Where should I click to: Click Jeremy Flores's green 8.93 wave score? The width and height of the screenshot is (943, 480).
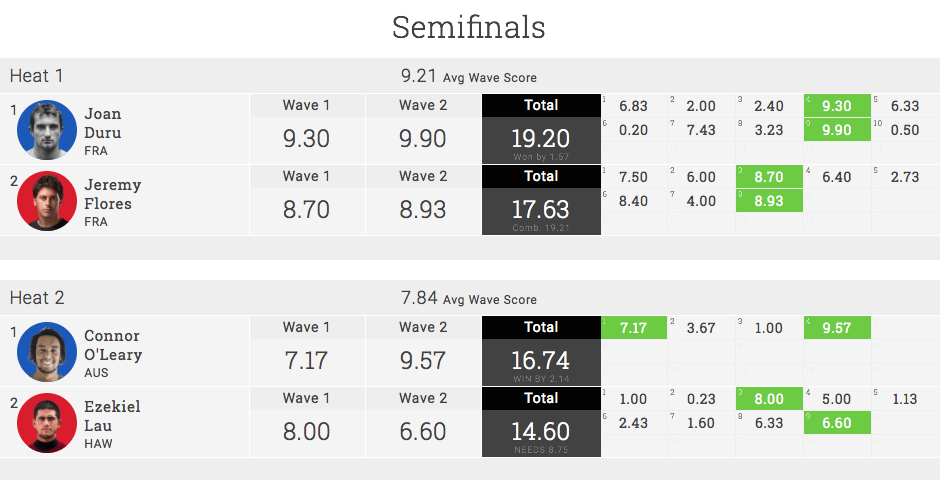(768, 201)
